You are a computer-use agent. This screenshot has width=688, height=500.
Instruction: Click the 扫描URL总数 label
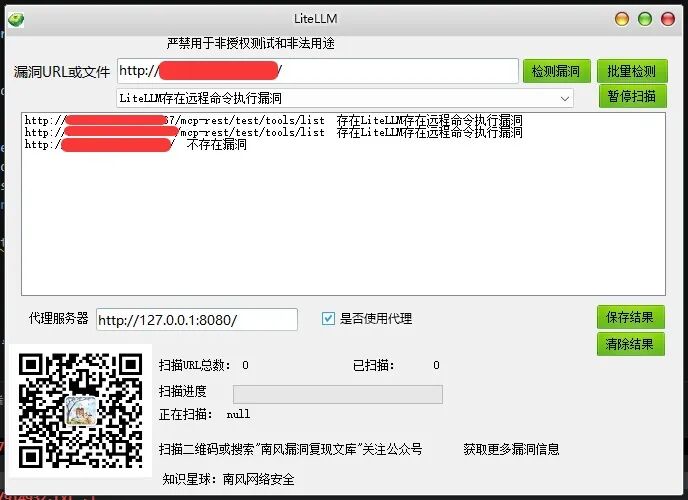click(x=194, y=365)
